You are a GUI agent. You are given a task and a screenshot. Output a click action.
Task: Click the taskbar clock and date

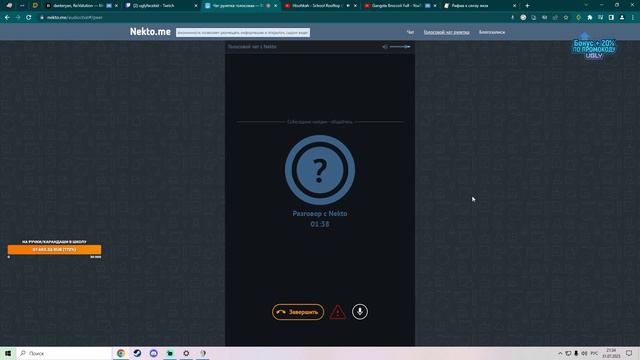click(x=611, y=353)
